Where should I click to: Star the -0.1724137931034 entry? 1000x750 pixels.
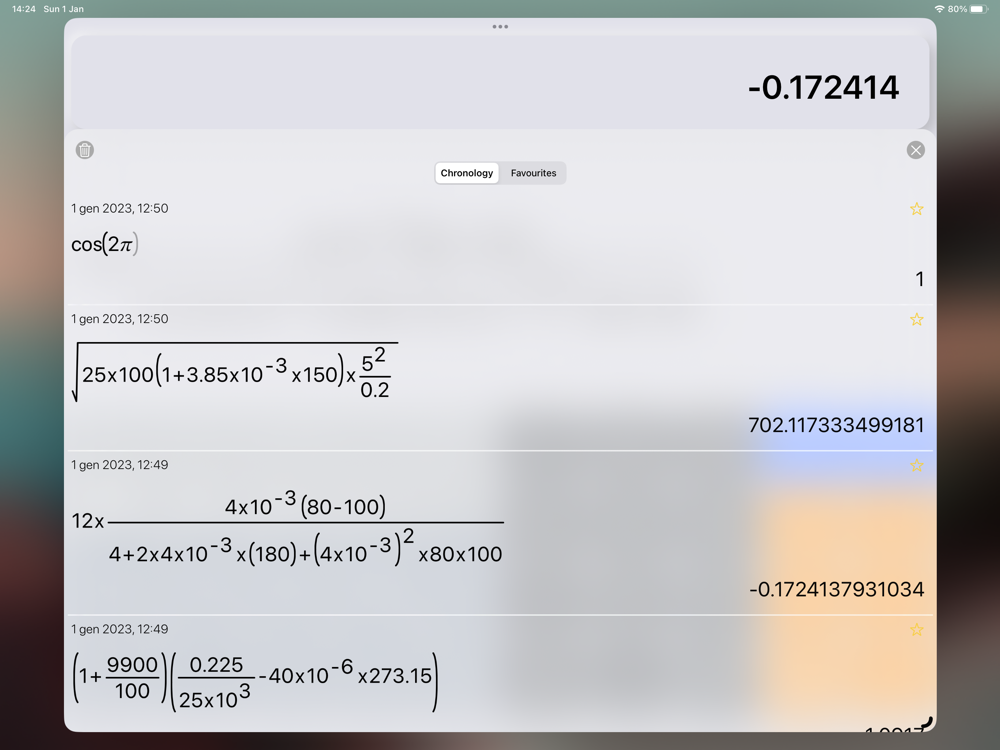(x=916, y=466)
